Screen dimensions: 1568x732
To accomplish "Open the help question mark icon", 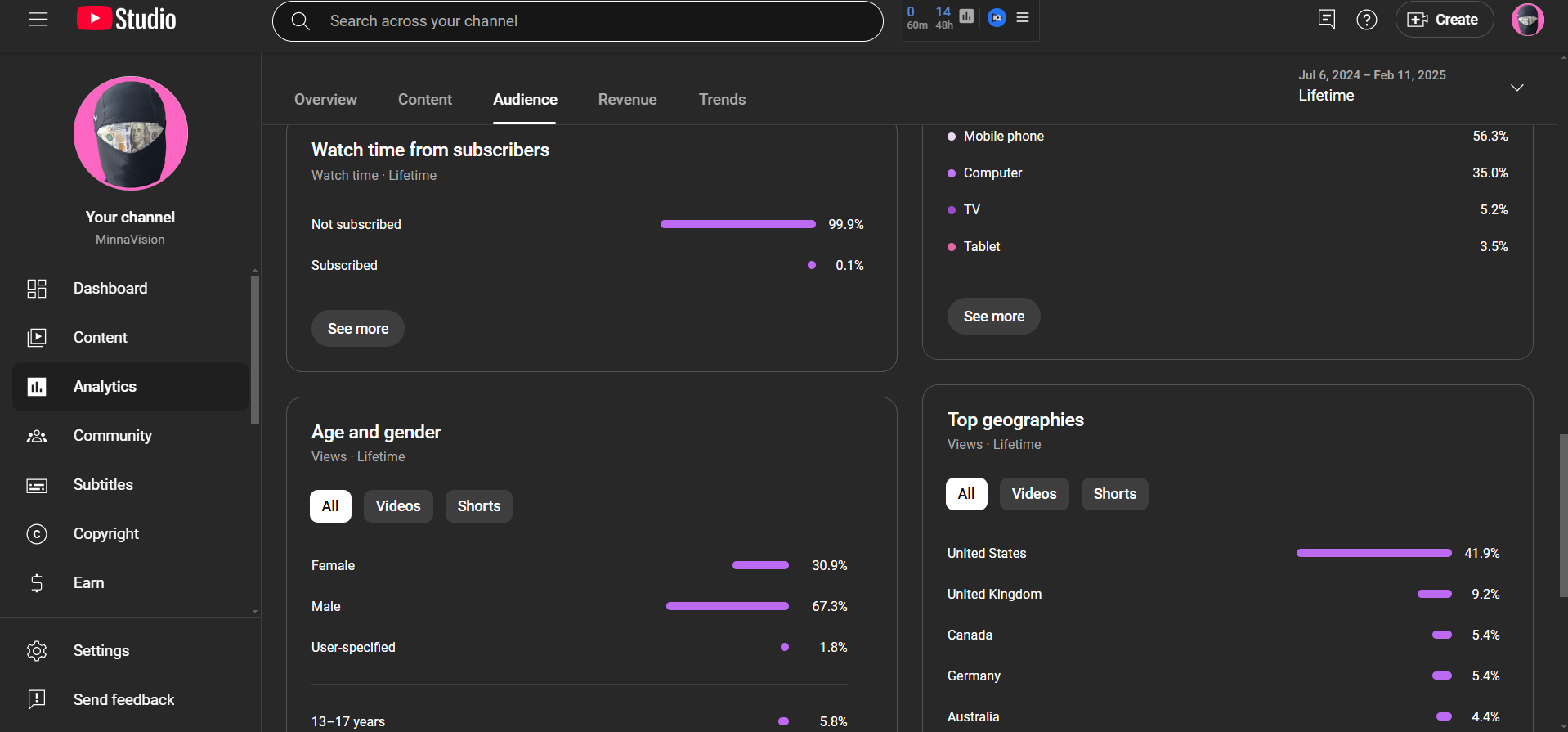I will click(1366, 20).
